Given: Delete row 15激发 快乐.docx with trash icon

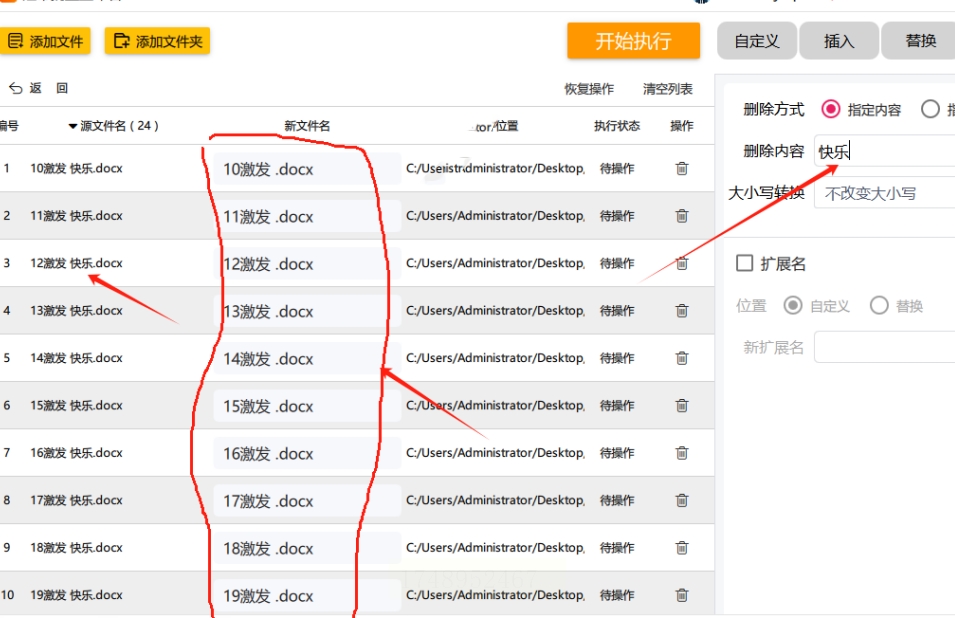Looking at the screenshot, I should coord(682,406).
